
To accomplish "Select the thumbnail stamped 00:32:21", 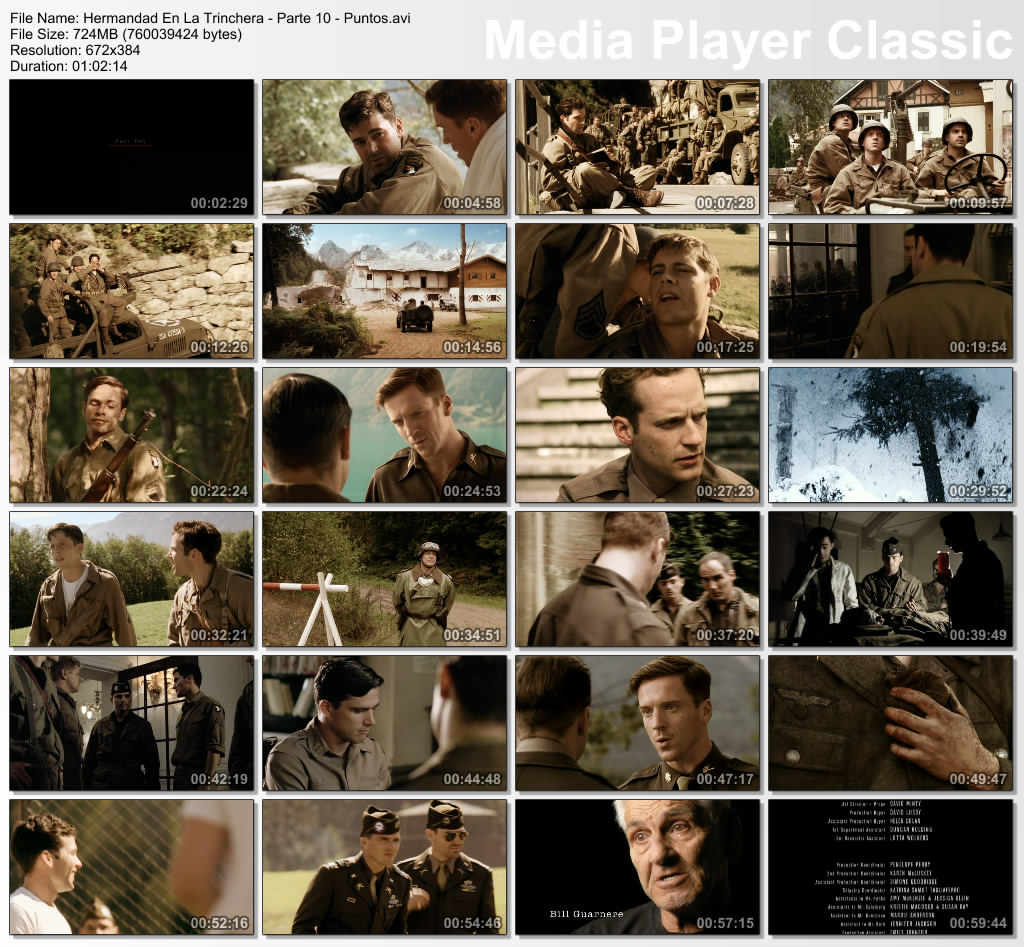I will (x=132, y=579).
